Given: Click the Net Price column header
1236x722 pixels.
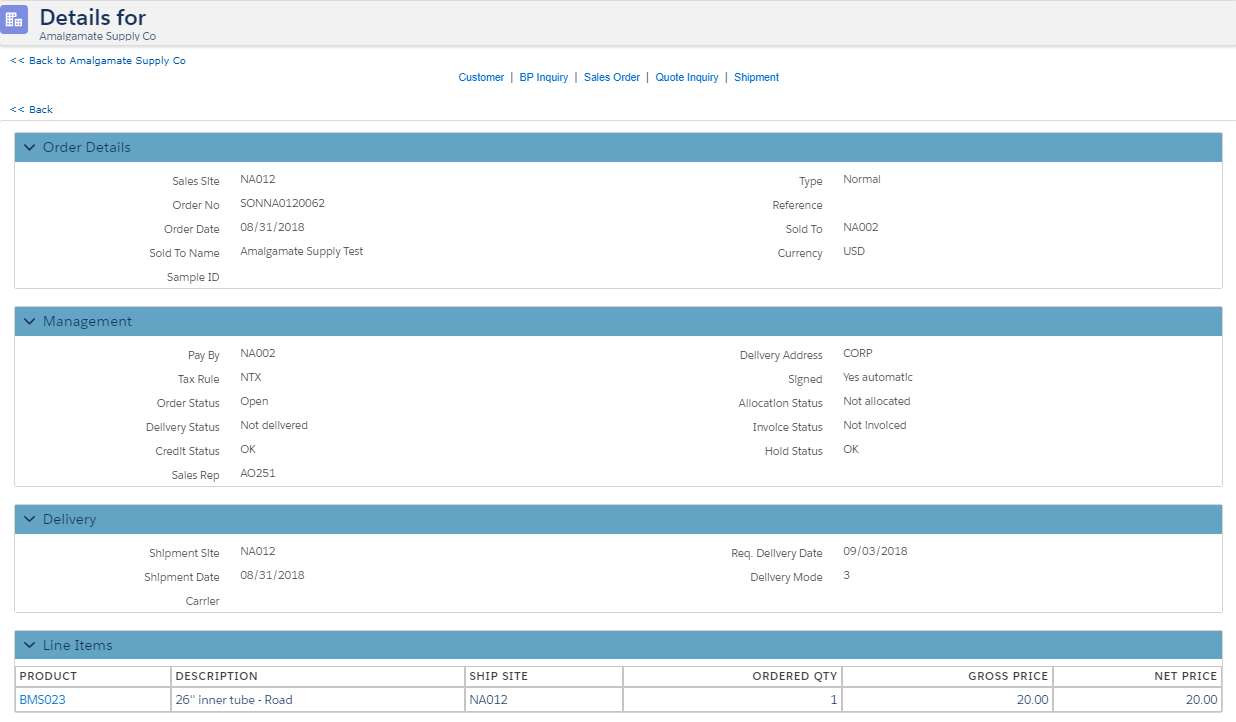Looking at the screenshot, I should pos(1185,676).
